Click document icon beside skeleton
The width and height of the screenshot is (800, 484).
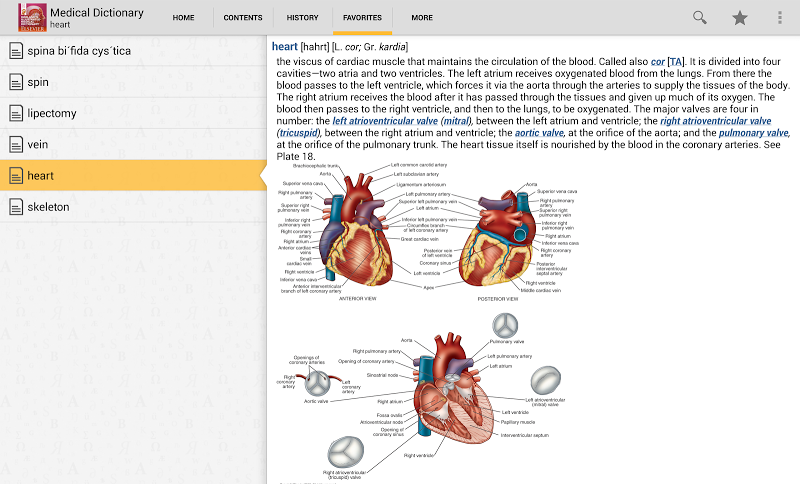pos(16,207)
